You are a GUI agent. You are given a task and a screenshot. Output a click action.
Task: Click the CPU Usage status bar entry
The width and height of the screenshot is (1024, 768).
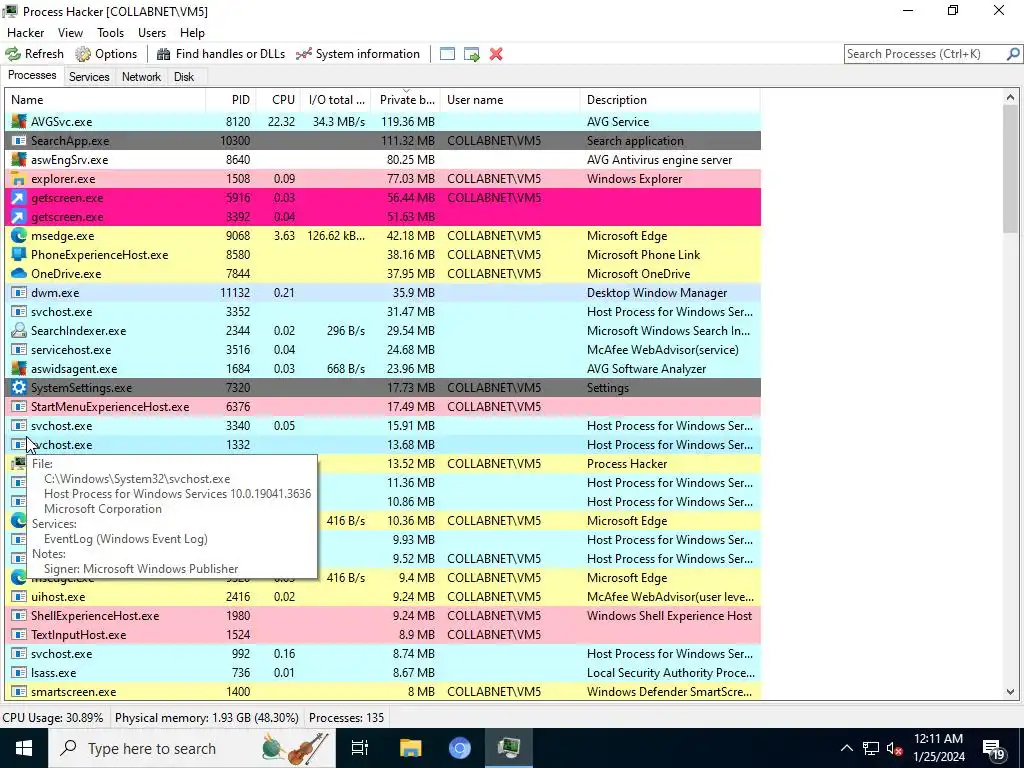53,718
